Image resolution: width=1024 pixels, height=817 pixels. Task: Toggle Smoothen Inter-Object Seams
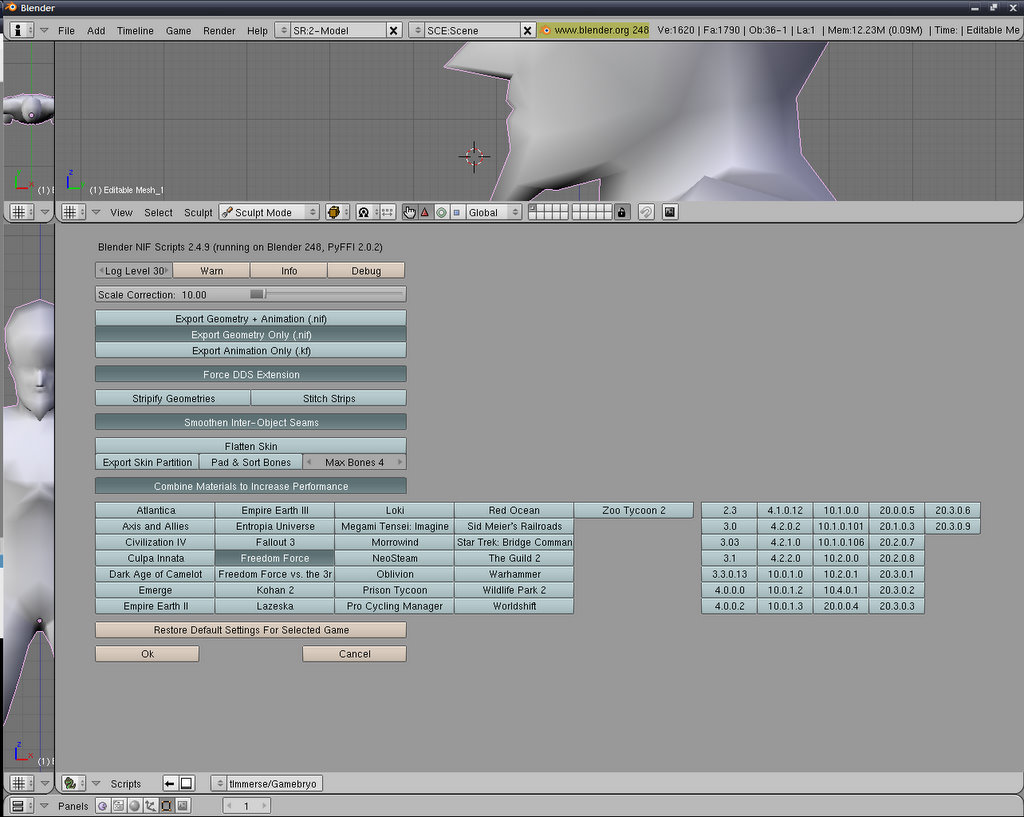coord(250,422)
